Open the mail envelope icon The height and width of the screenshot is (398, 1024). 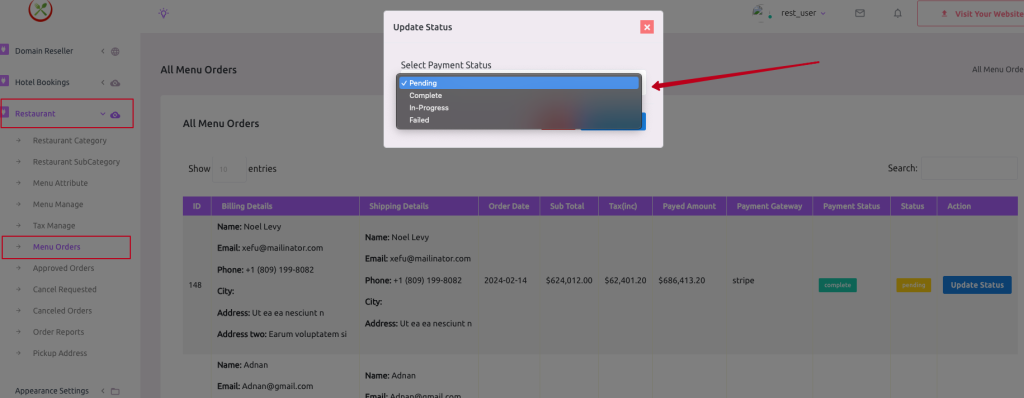tap(860, 13)
